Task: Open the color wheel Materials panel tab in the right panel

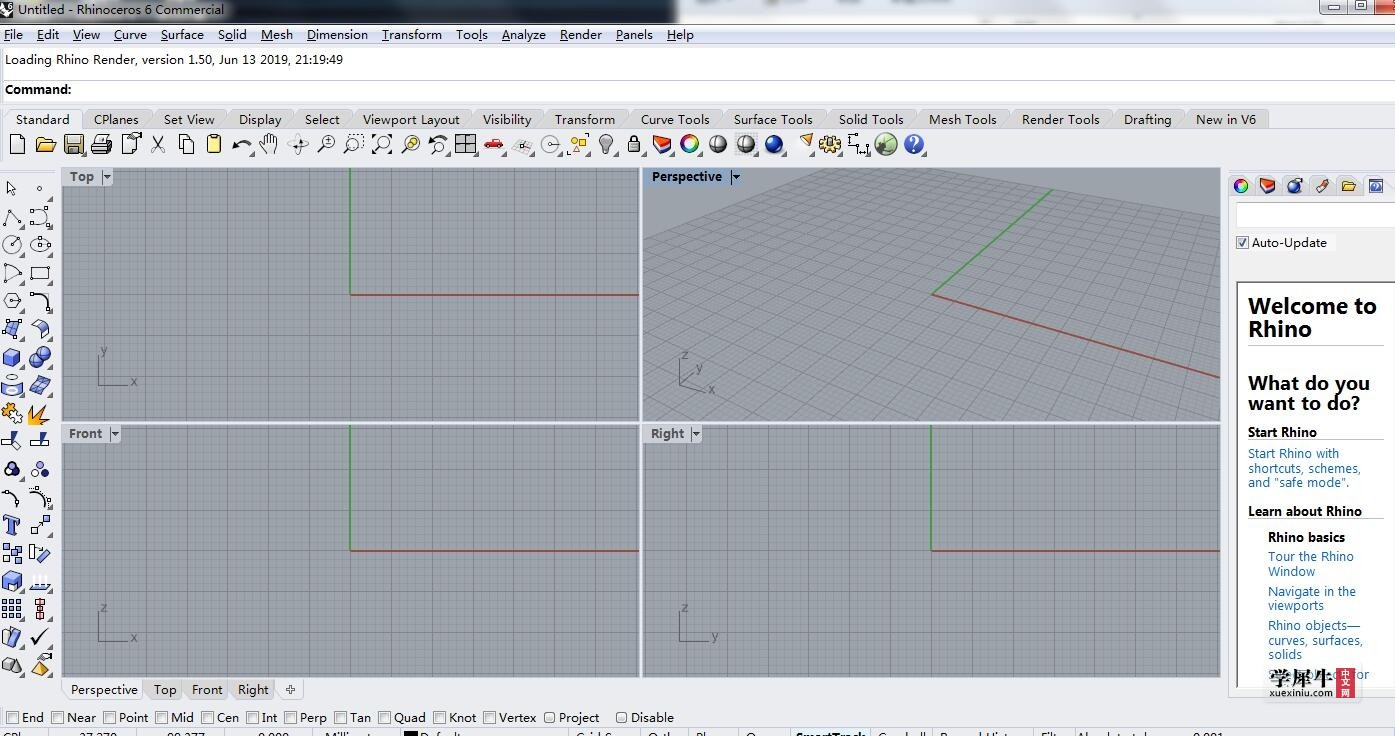Action: coord(1241,186)
